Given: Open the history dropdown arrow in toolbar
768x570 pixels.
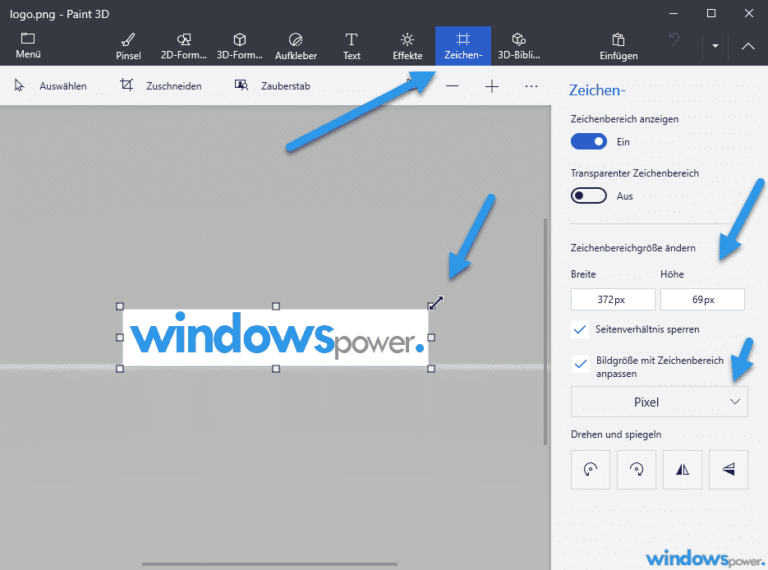Looking at the screenshot, I should point(715,46).
